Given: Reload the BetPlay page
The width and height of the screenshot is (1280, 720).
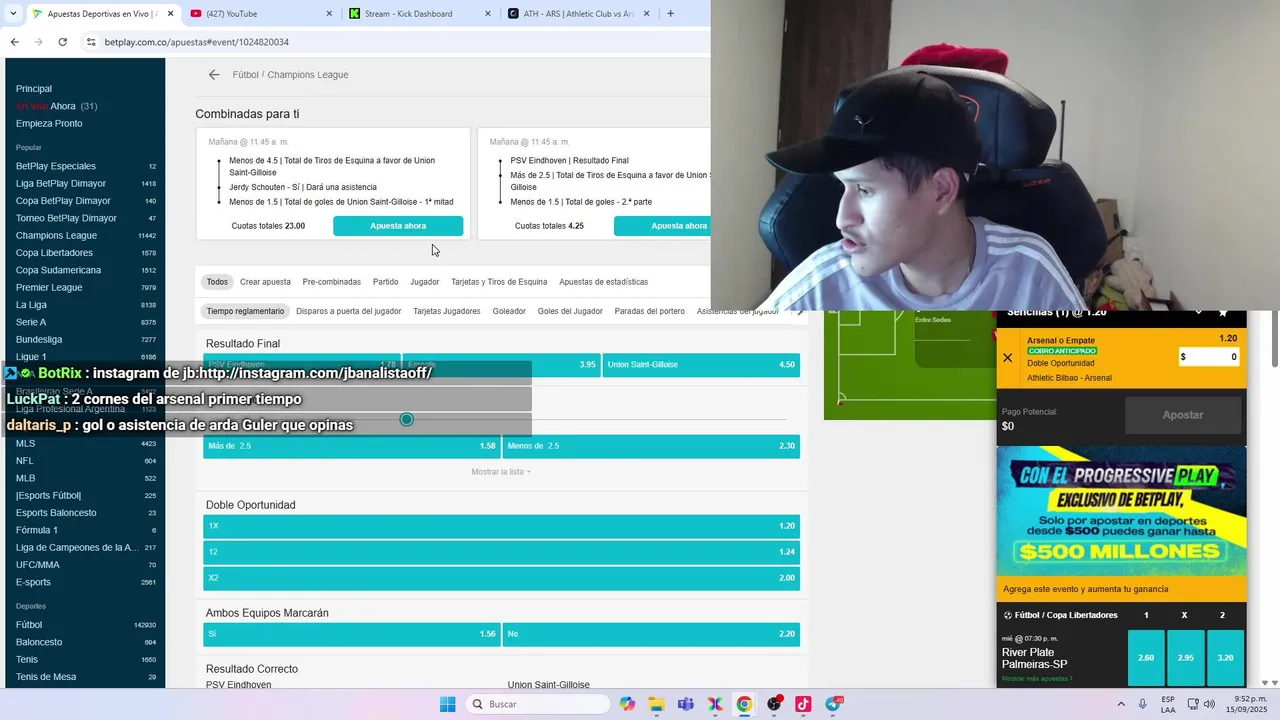Looking at the screenshot, I should pyautogui.click(x=62, y=42).
